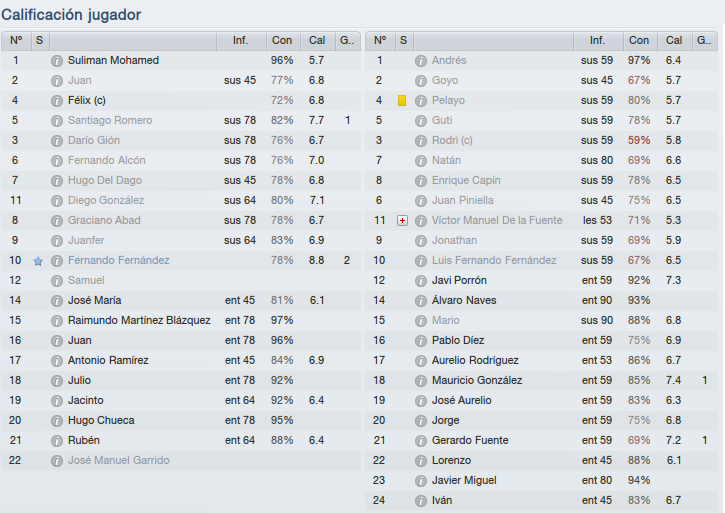Click info icon beside Santiago Romero
Viewport: 725px width, 513px height.
tap(56, 121)
